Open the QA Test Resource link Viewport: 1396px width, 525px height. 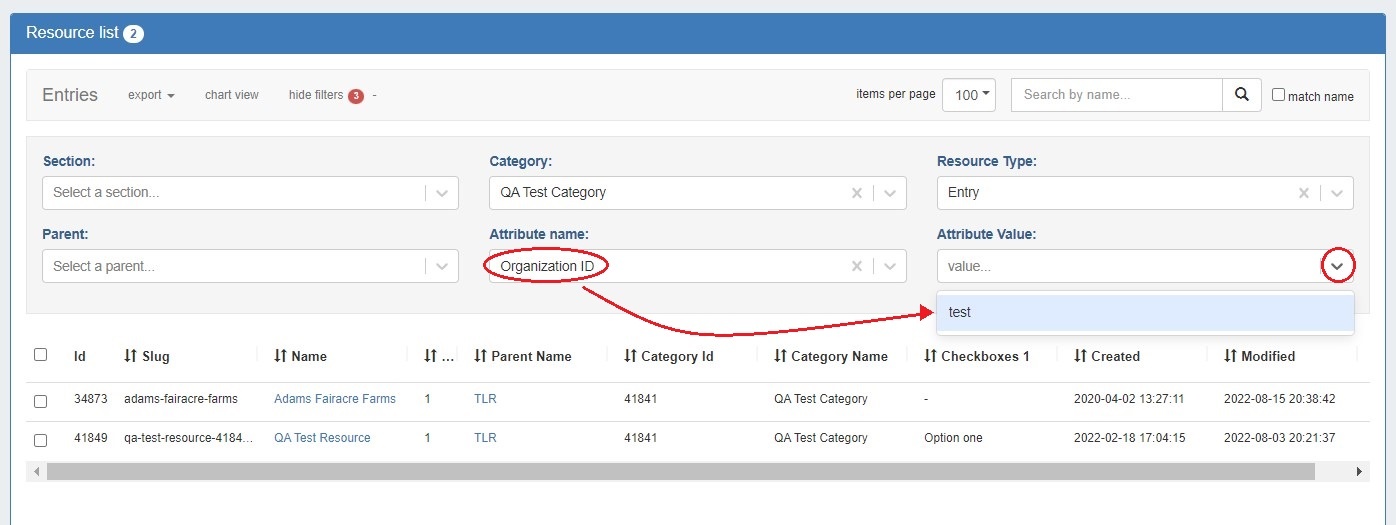pos(322,438)
